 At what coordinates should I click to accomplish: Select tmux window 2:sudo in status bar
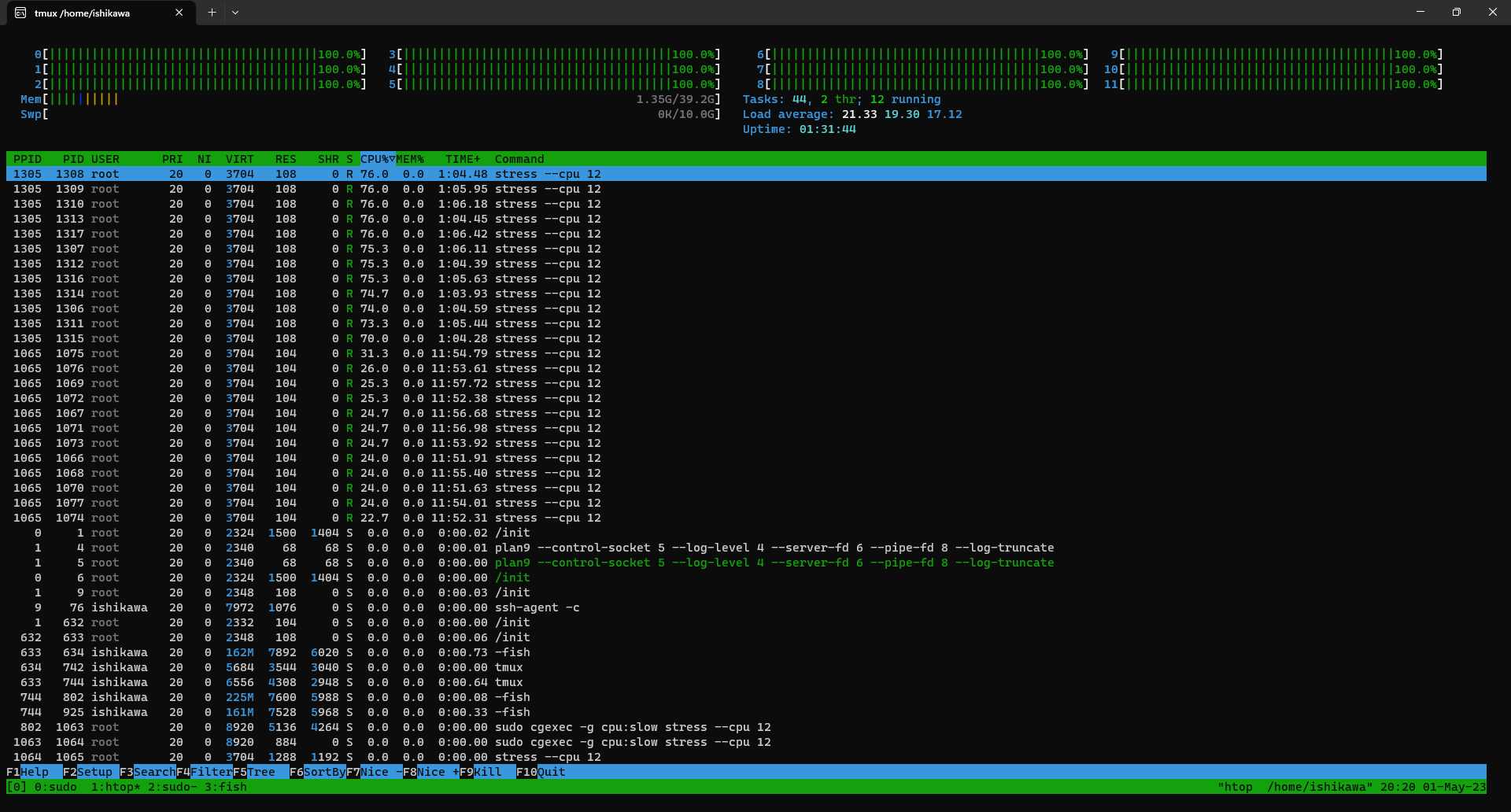[x=172, y=787]
